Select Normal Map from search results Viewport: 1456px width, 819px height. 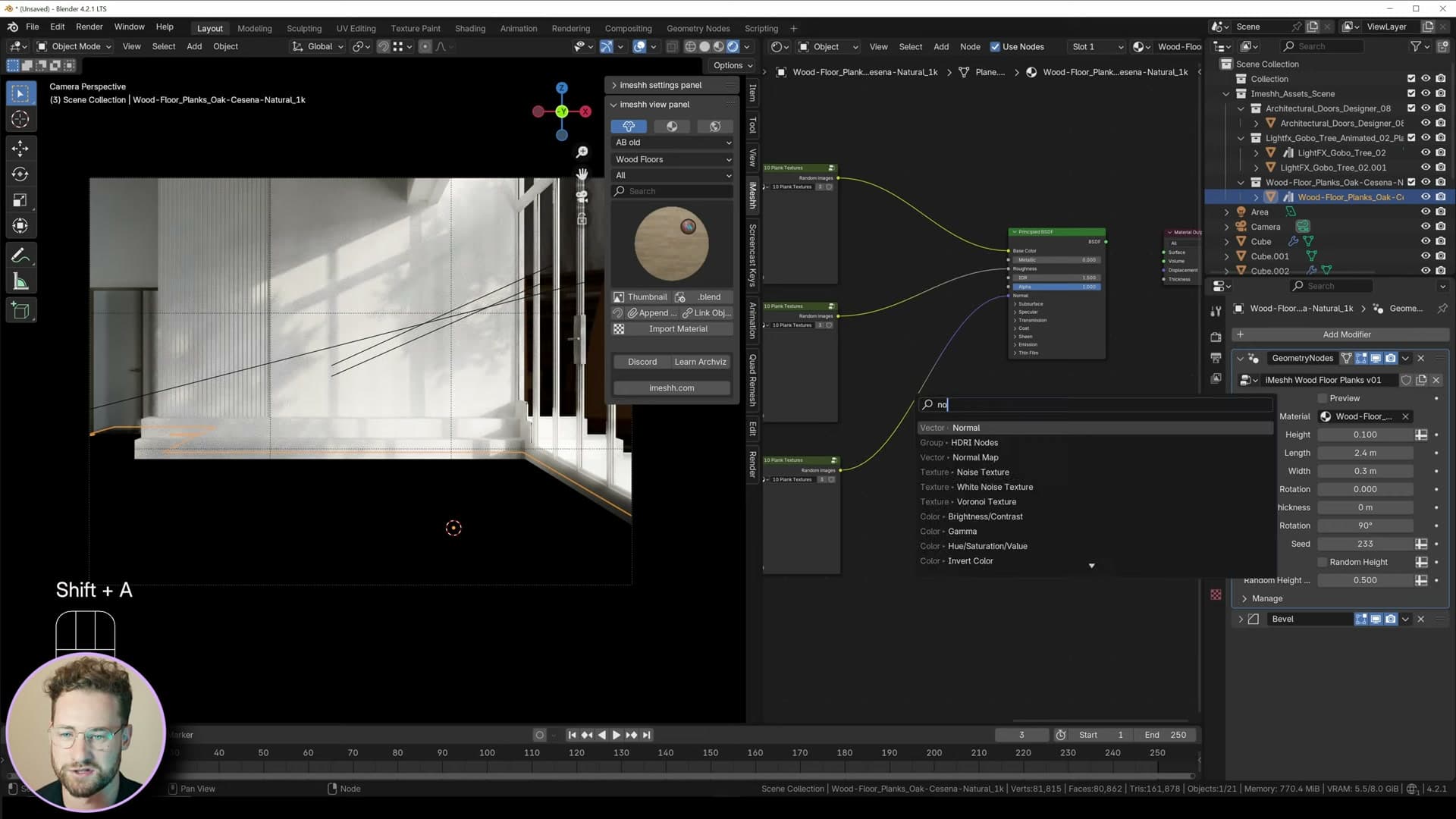(1096, 457)
